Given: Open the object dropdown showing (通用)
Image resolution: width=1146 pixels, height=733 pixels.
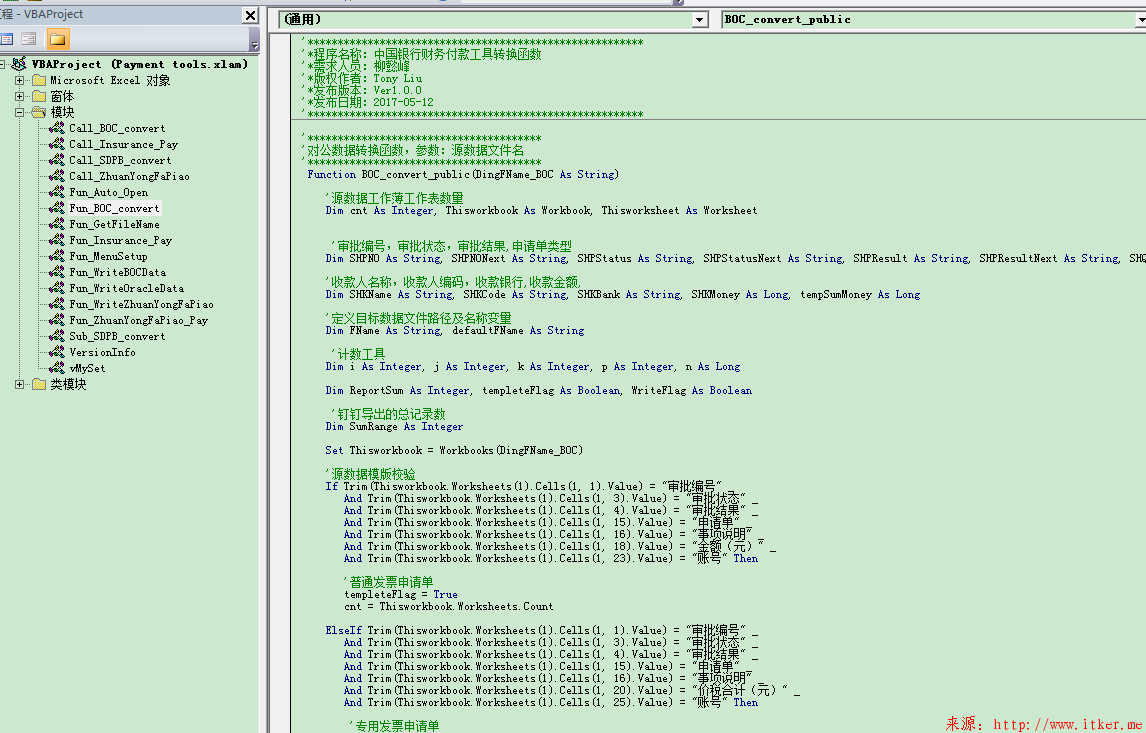Looking at the screenshot, I should pyautogui.click(x=699, y=20).
